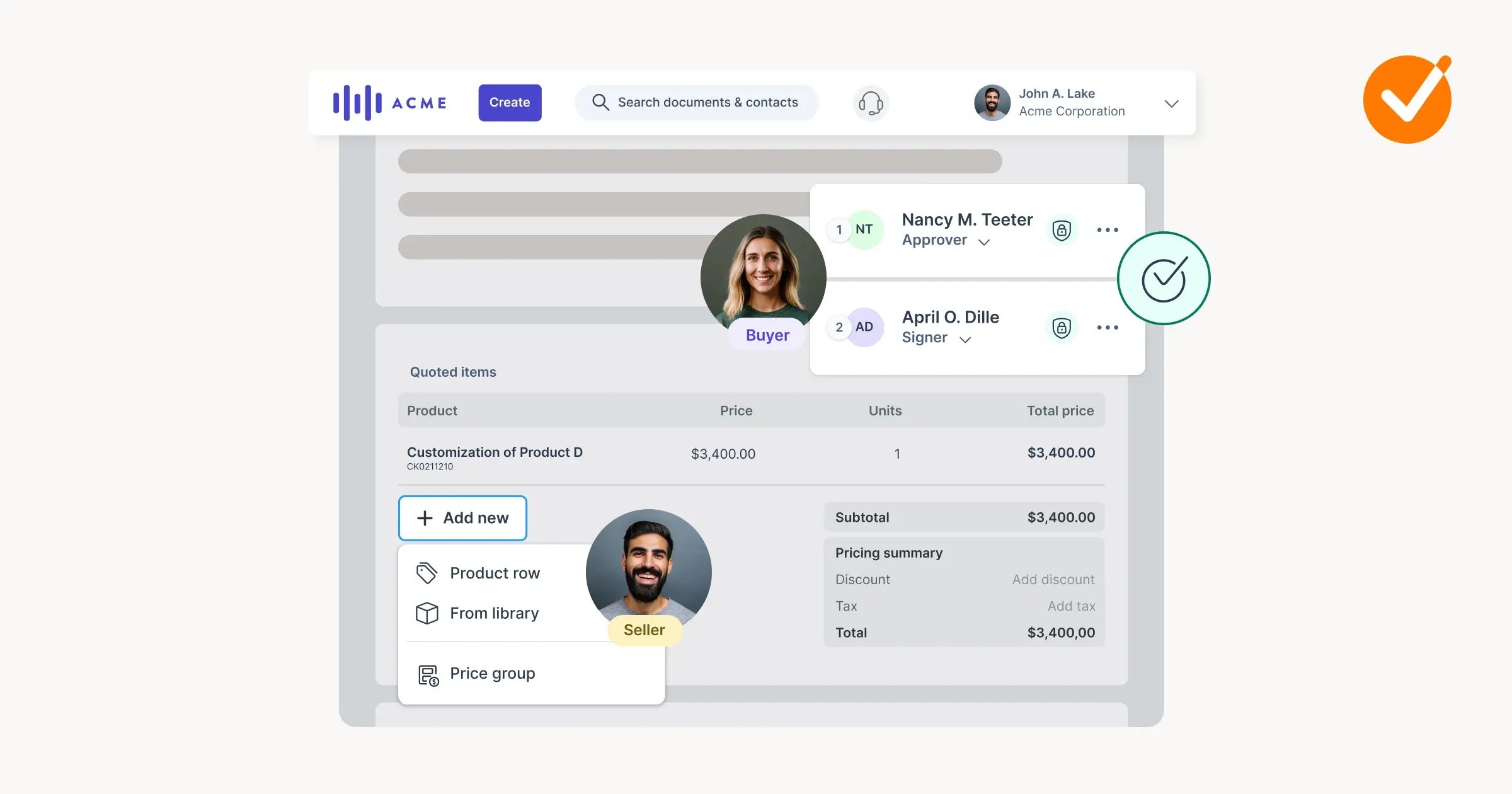Click the units value 1
Viewport: 1512px width, 794px height.
pos(897,454)
